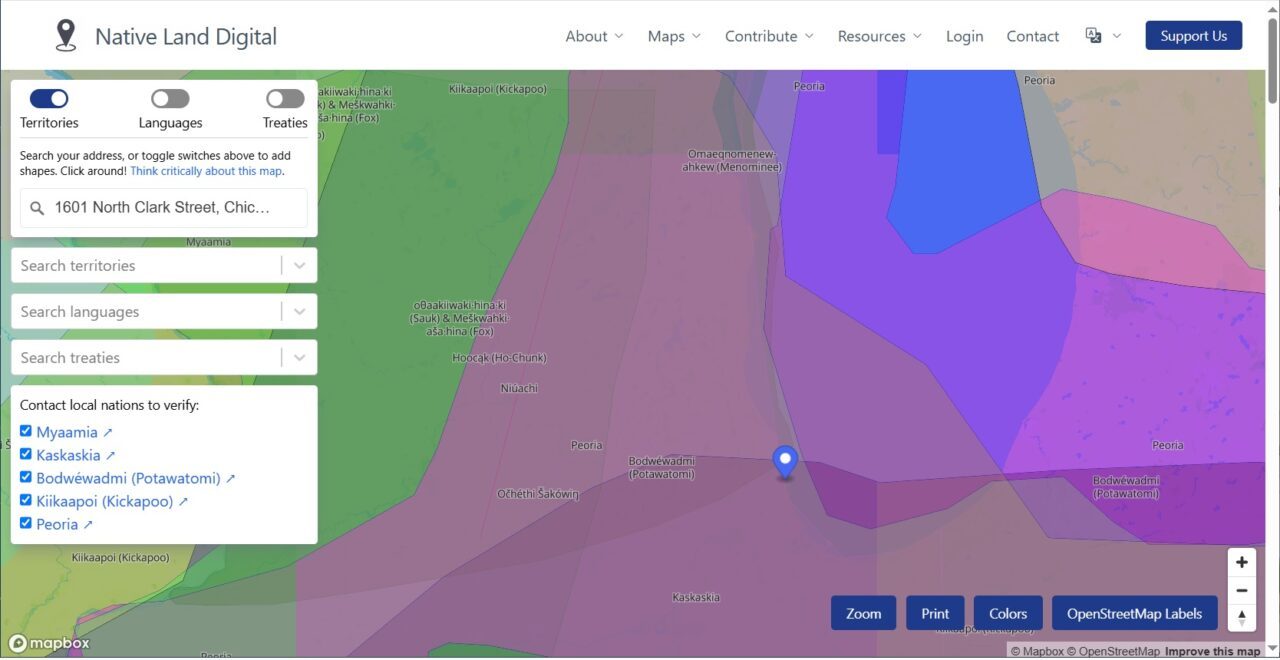Open the language translation icon in navbar
Viewport: 1280px width, 660px height.
(1095, 35)
